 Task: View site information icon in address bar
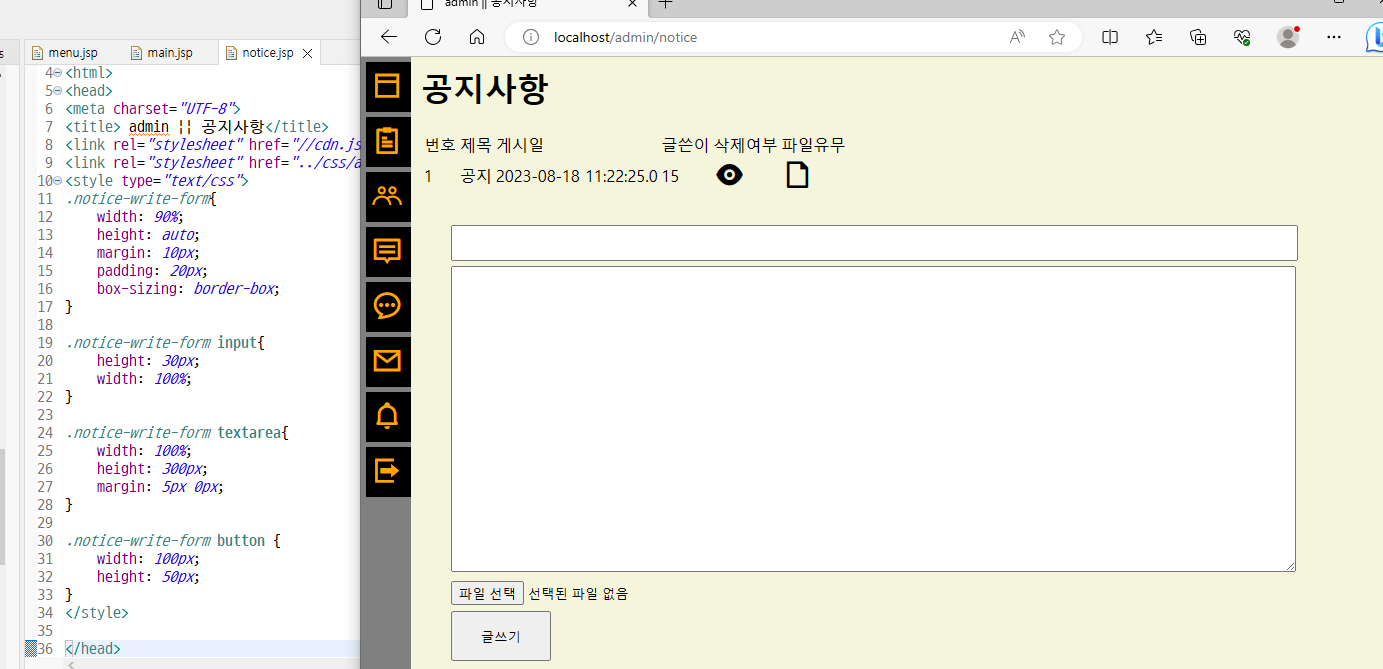coord(532,37)
